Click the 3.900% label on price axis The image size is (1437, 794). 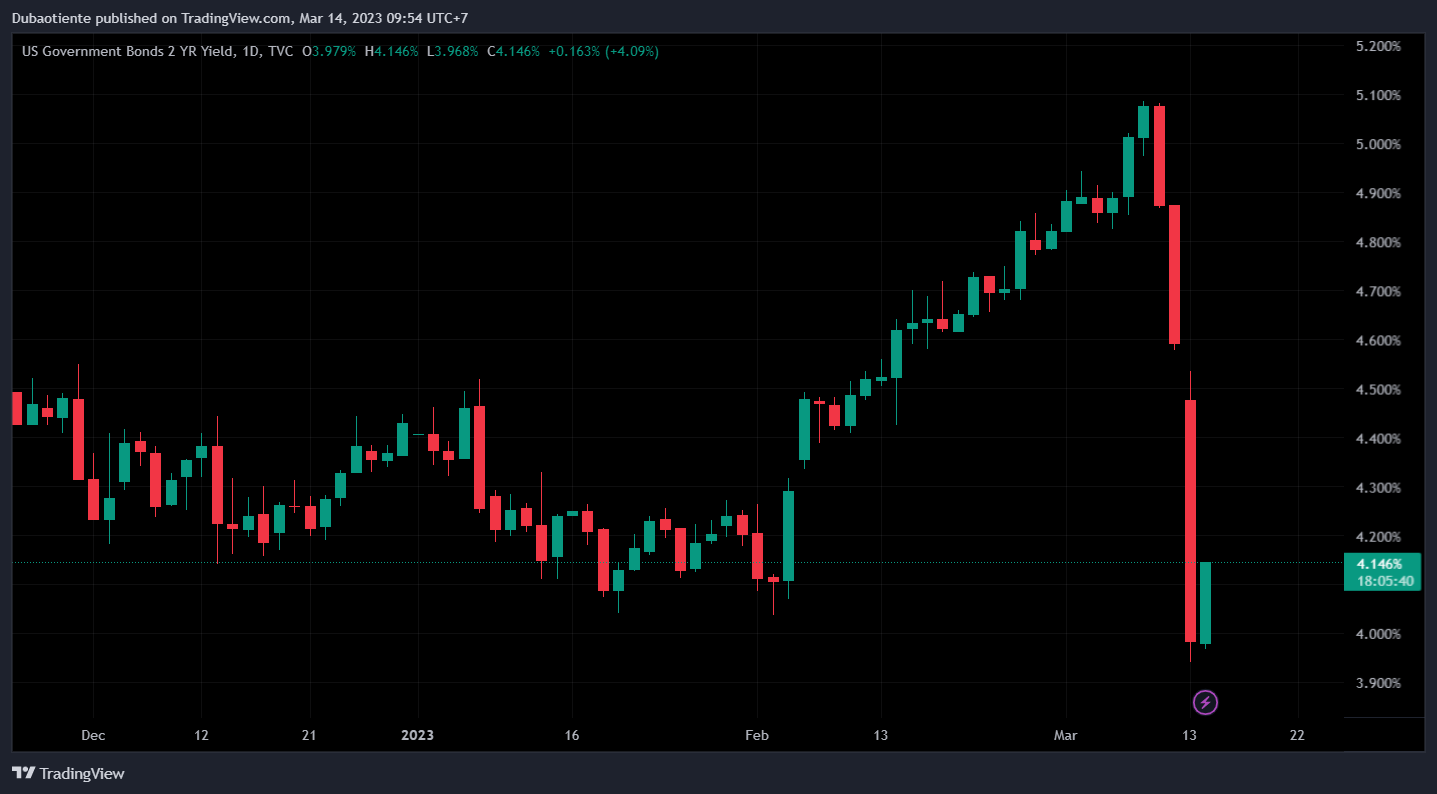[x=1376, y=684]
